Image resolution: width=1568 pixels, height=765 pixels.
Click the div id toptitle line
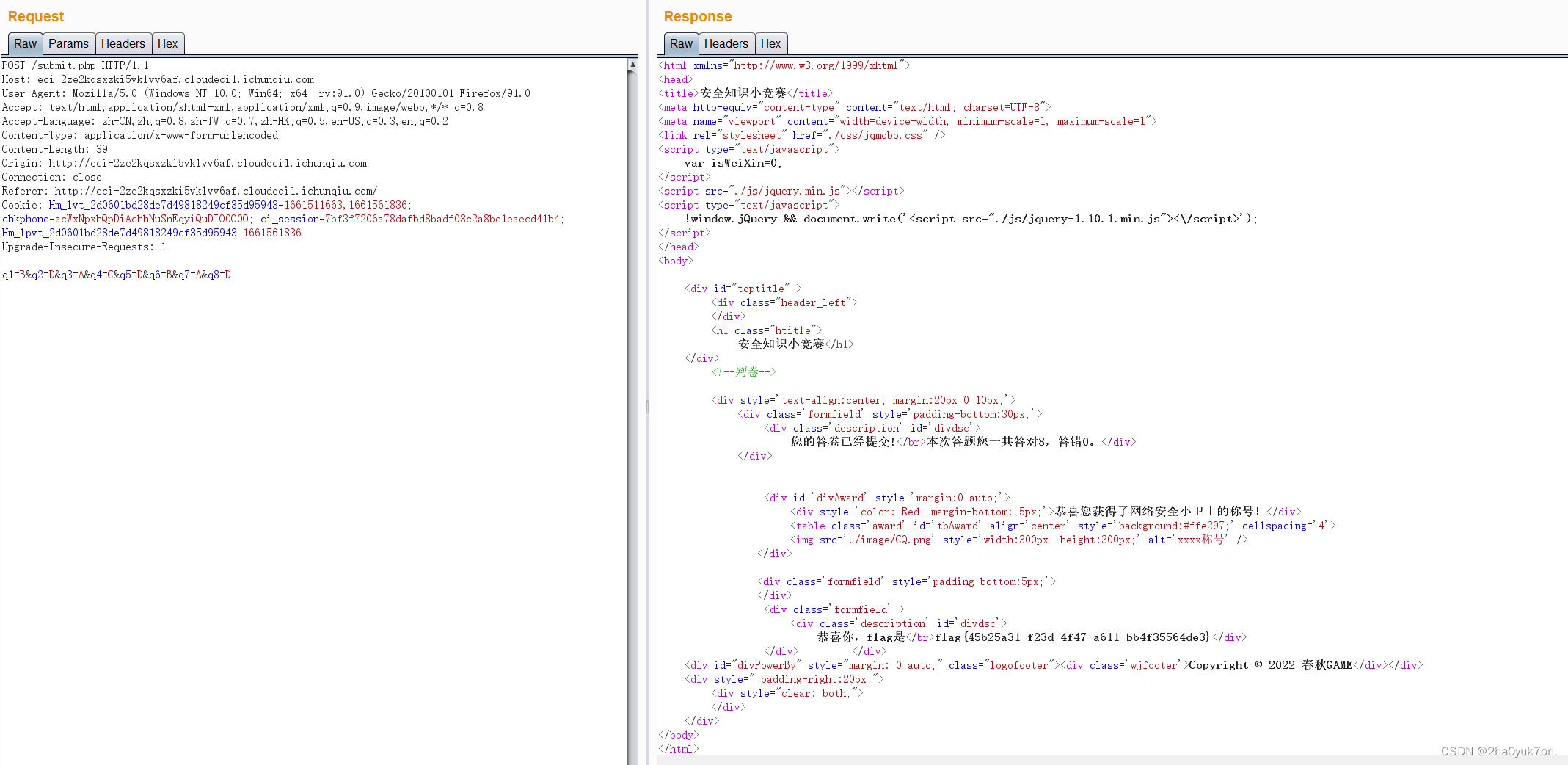pos(743,289)
